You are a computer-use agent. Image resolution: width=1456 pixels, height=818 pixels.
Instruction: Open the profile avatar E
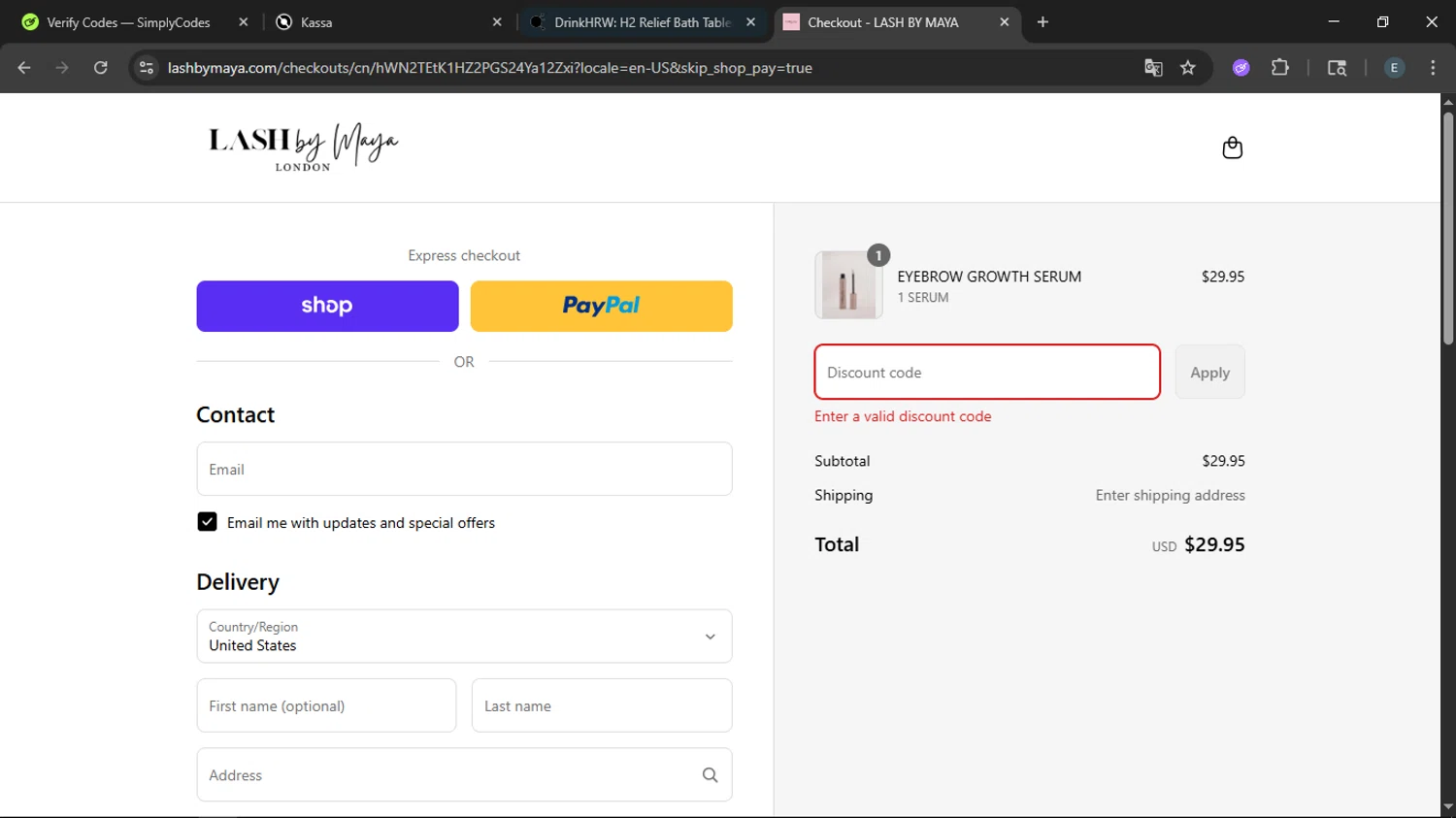point(1394,68)
